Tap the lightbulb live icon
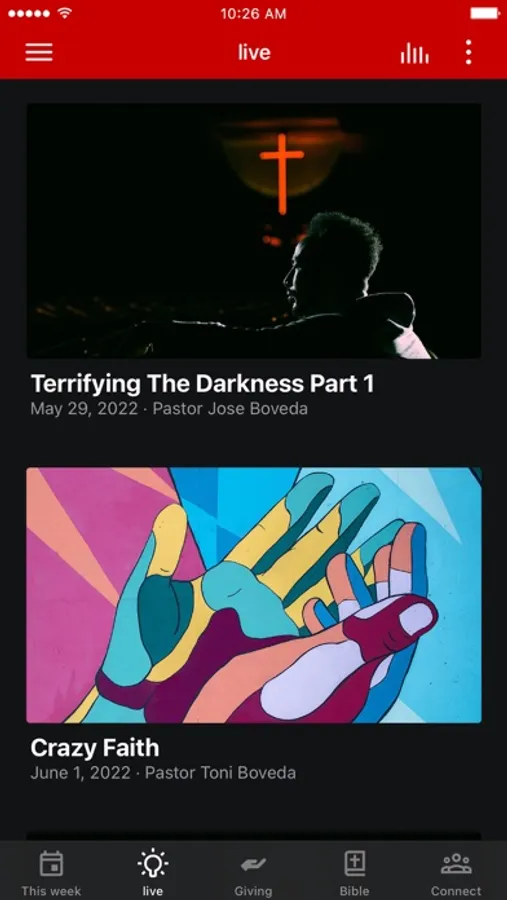 (152, 864)
